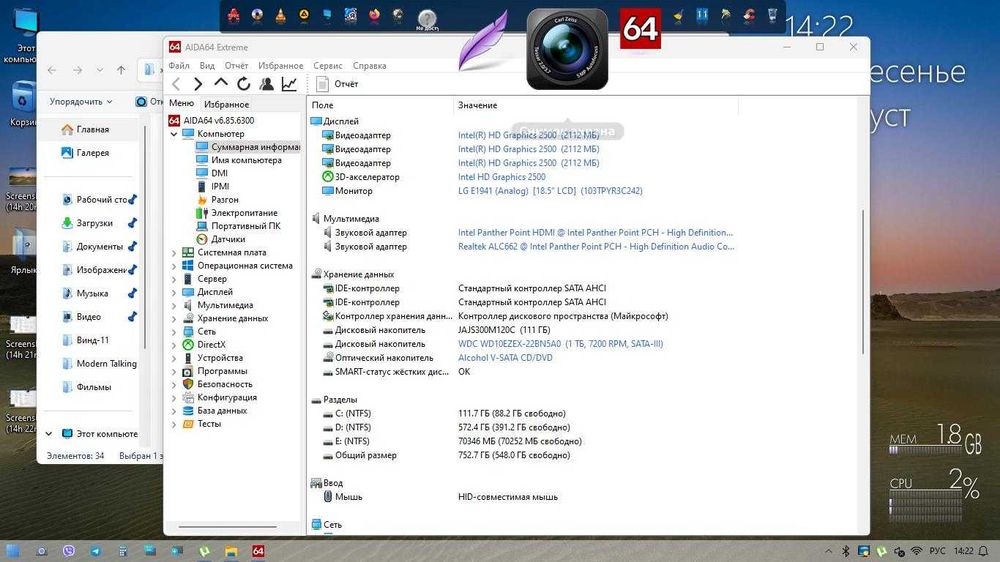1000x562 pixels.
Task: Go forward using AIDA64 right arrow button
Action: [198, 84]
